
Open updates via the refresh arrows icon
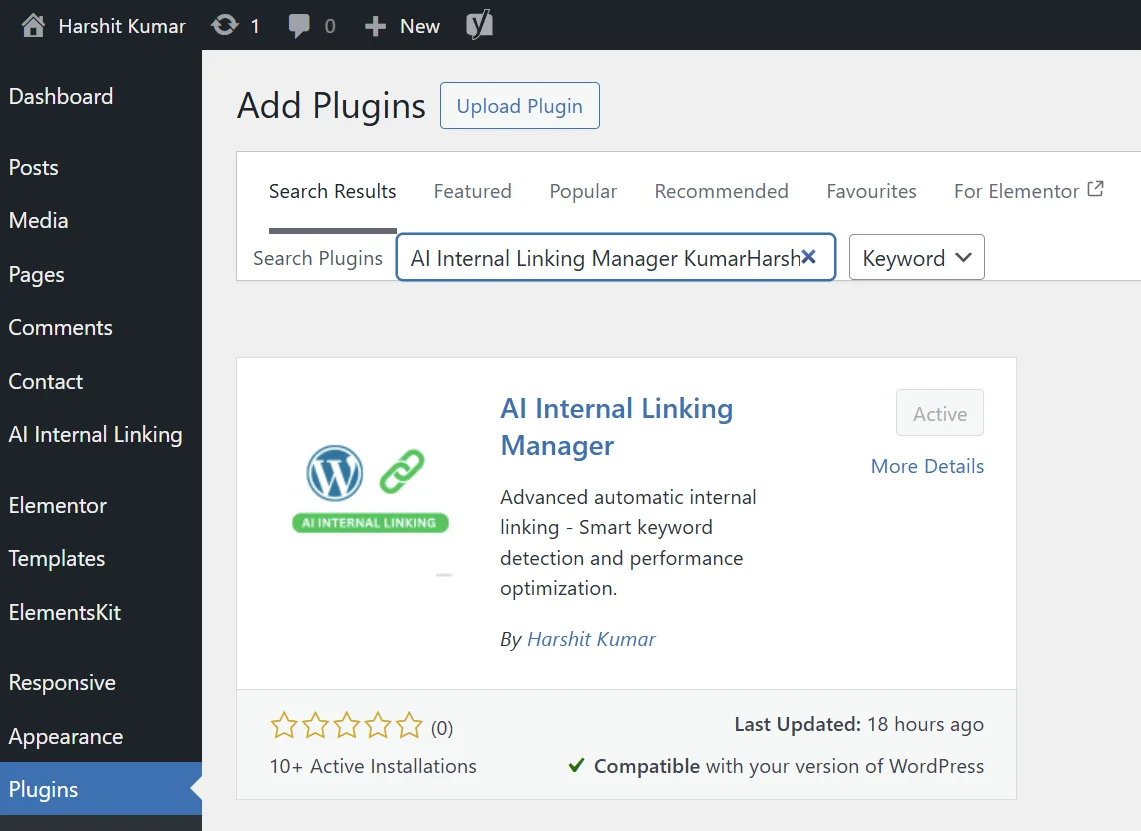[x=227, y=25]
